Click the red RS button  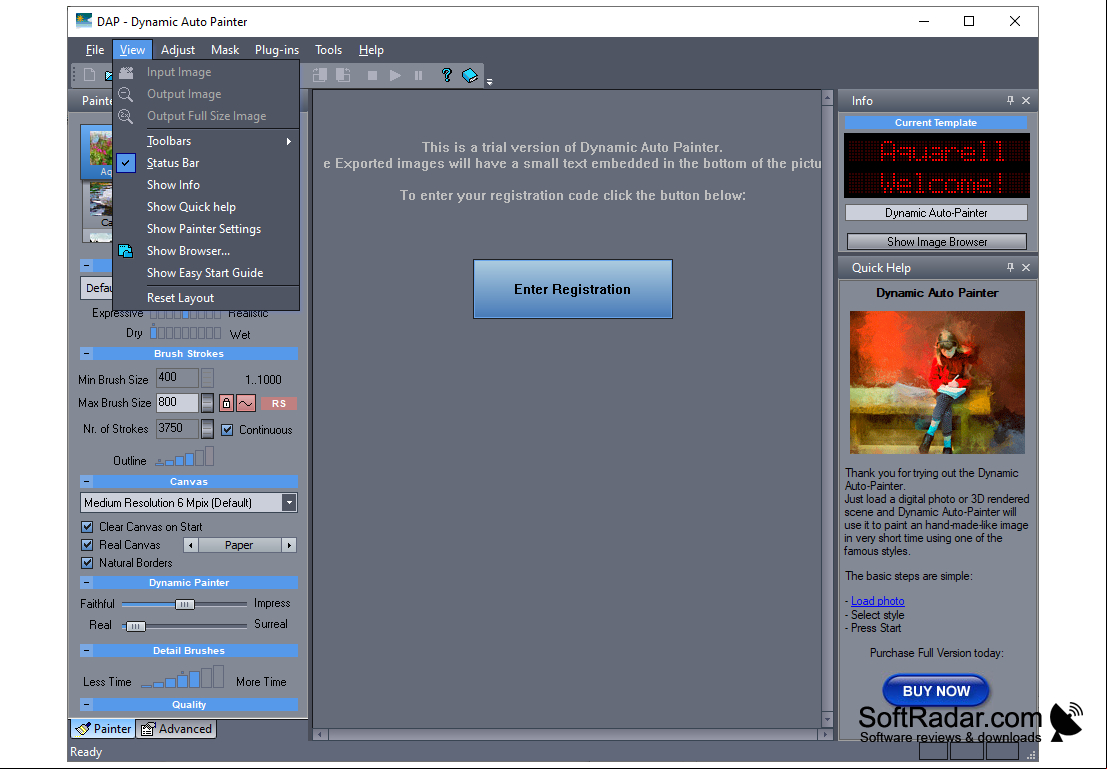coord(279,404)
